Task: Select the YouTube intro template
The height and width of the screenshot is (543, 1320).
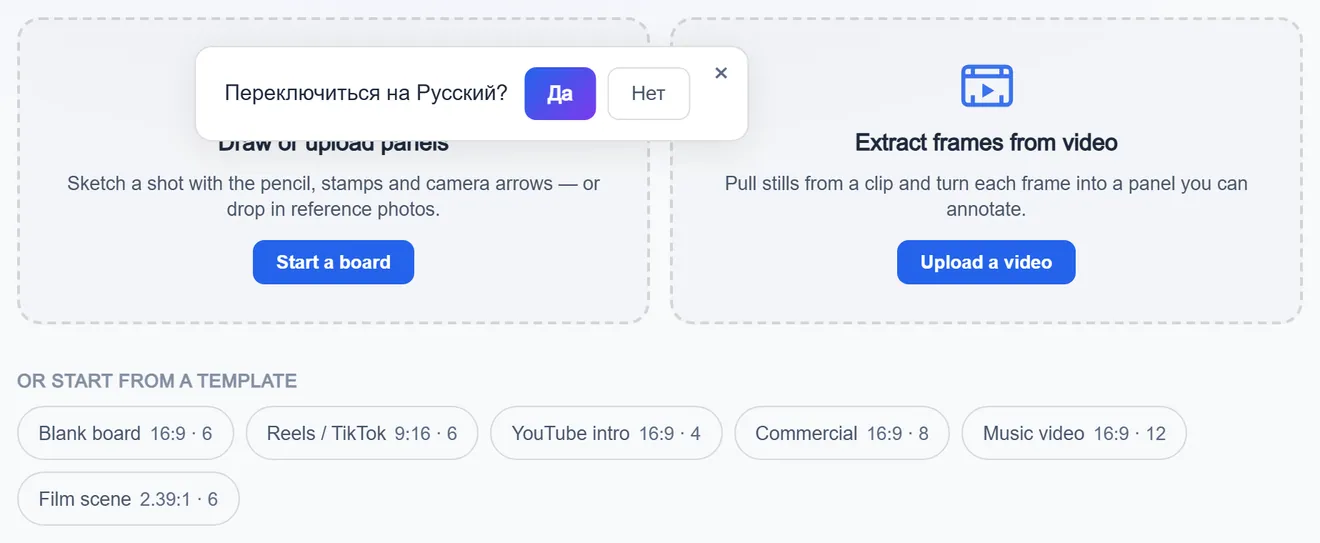Action: coord(606,433)
